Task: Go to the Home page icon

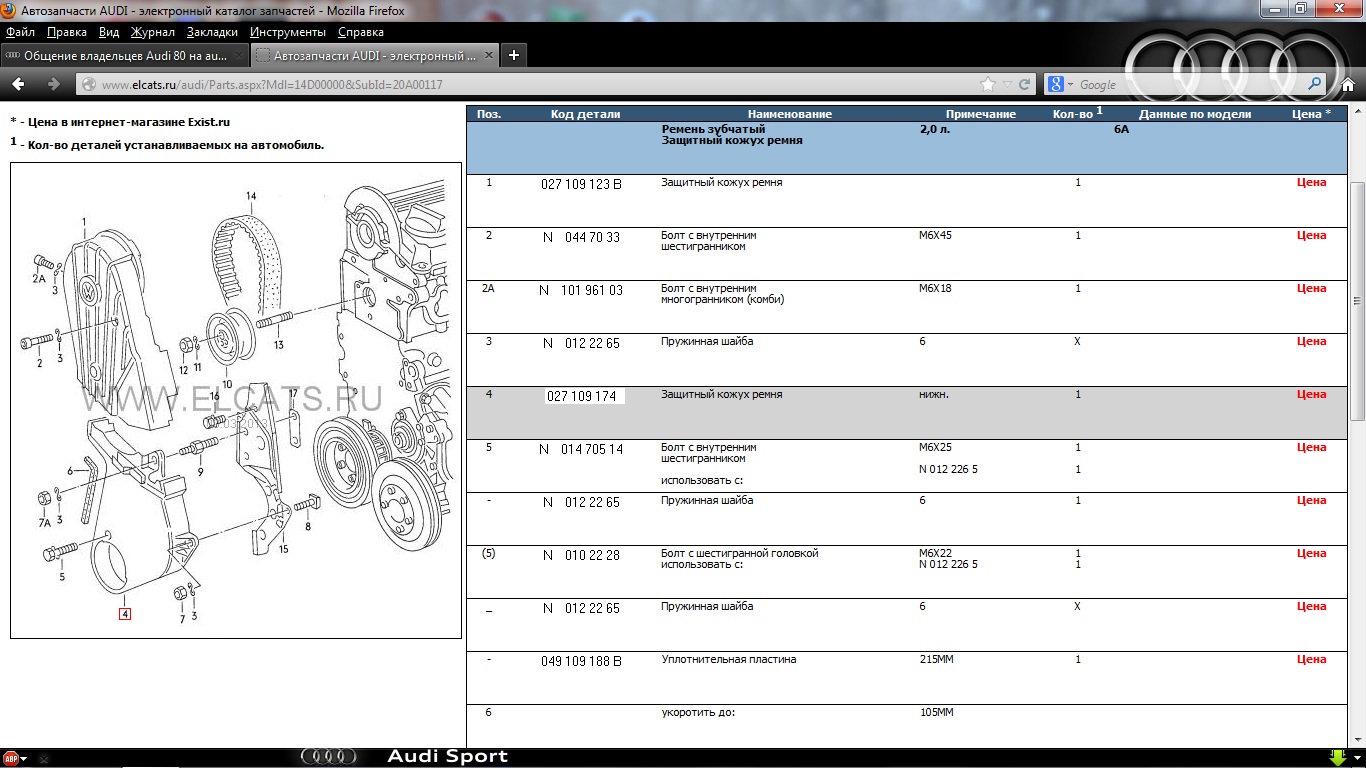Action: [x=1348, y=84]
